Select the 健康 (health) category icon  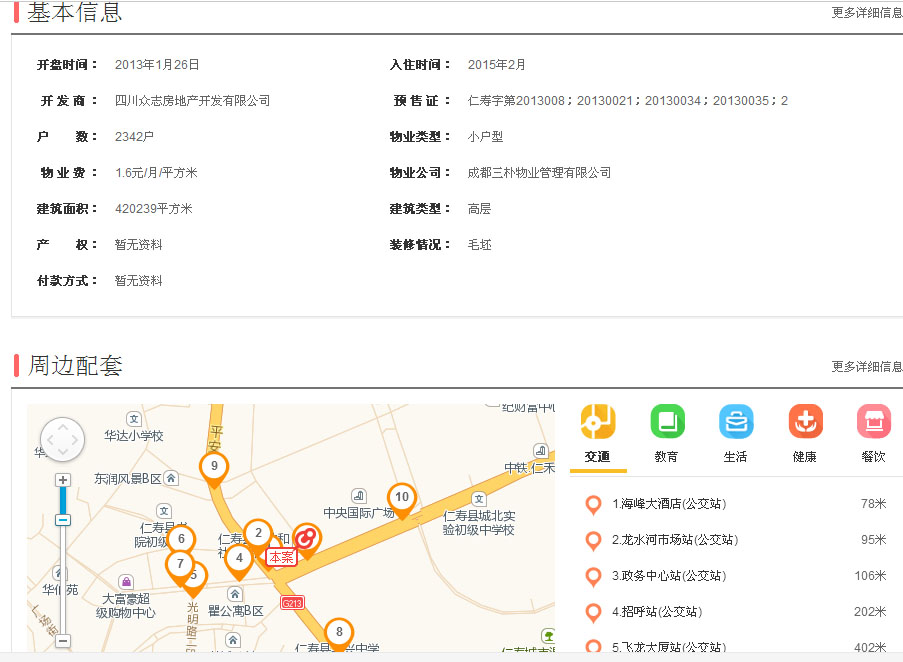[x=805, y=422]
